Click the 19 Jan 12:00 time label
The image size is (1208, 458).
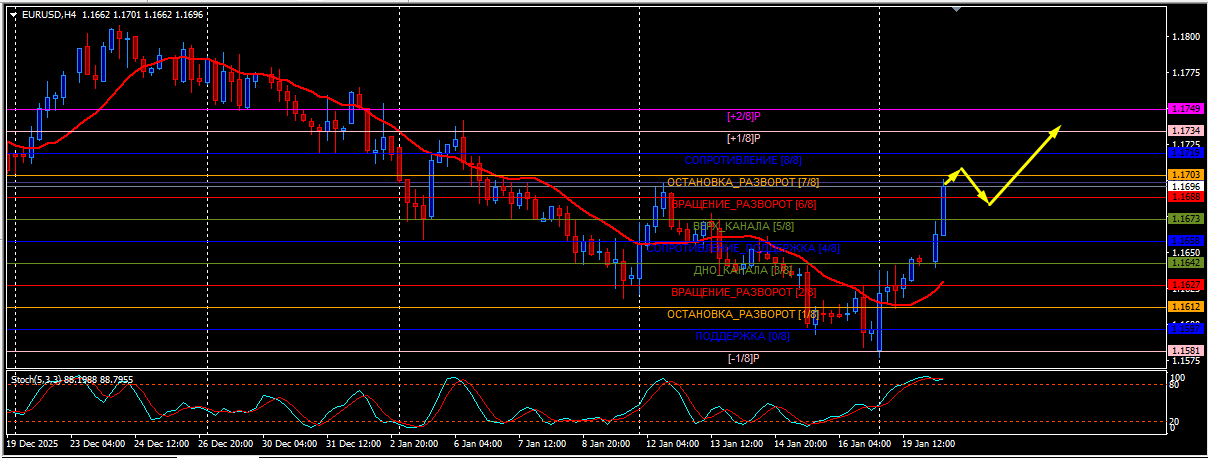pyautogui.click(x=929, y=442)
